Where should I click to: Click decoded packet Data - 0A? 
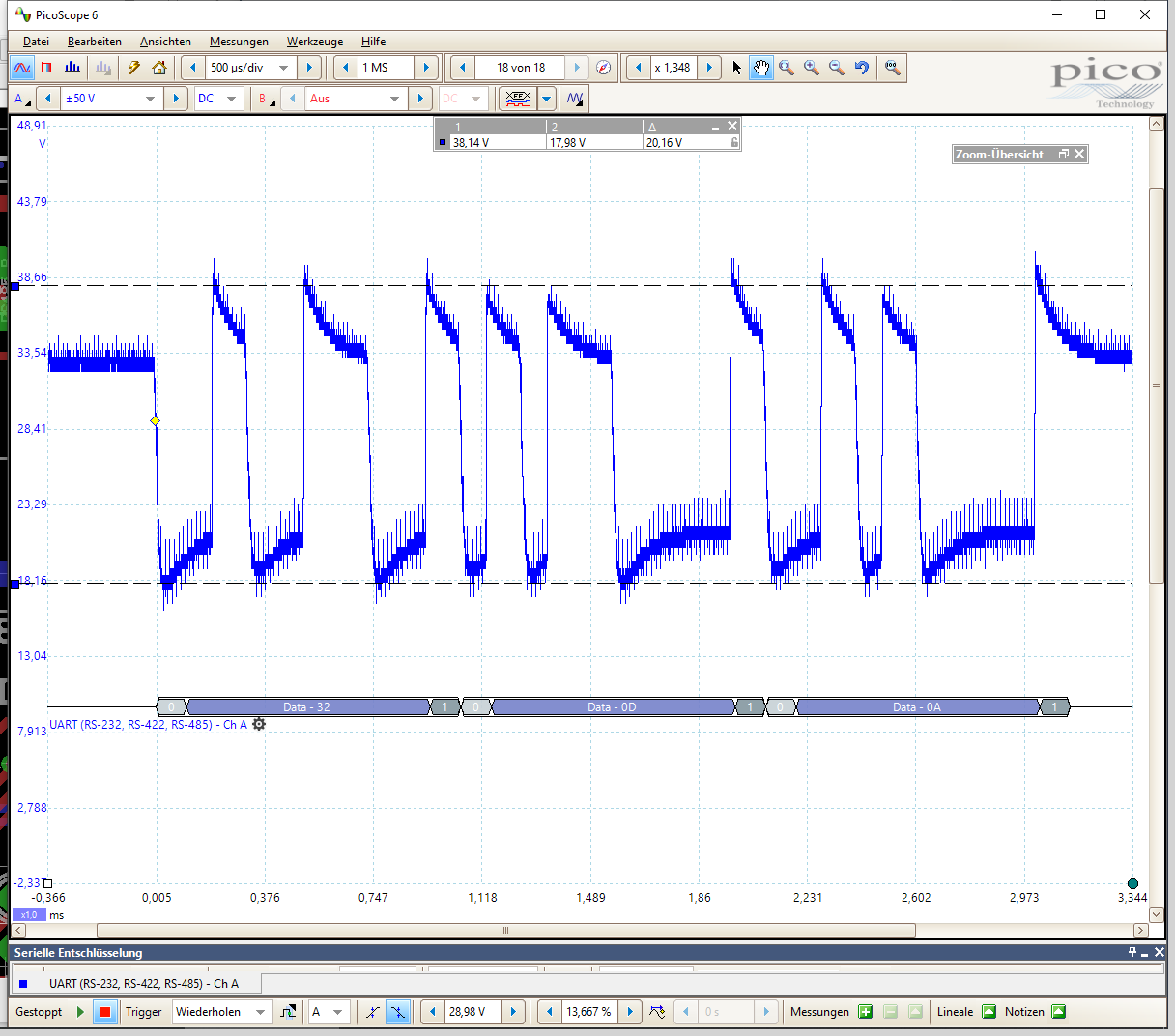coord(917,707)
